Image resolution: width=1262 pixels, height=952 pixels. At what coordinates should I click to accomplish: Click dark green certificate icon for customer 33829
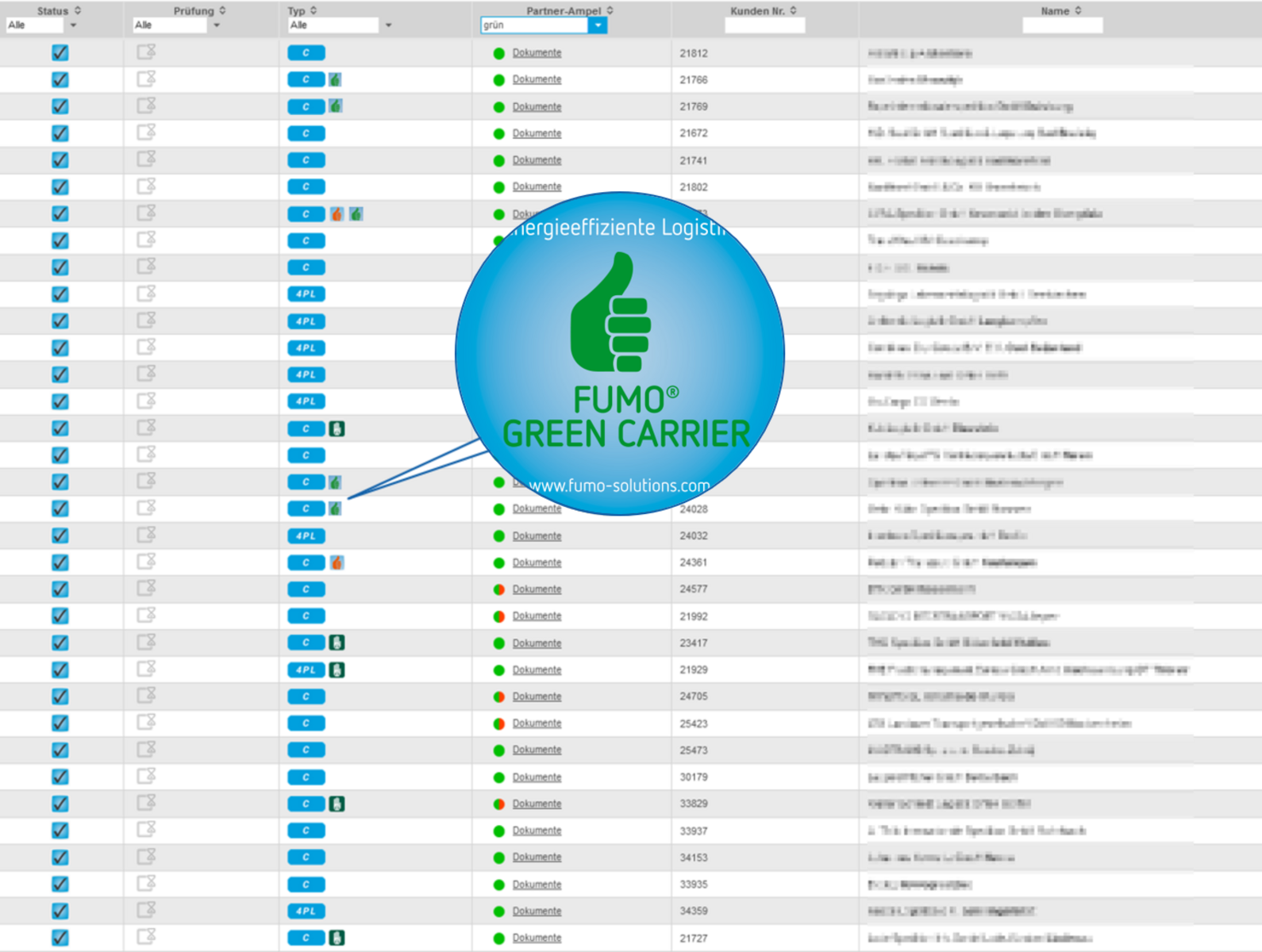(x=337, y=804)
